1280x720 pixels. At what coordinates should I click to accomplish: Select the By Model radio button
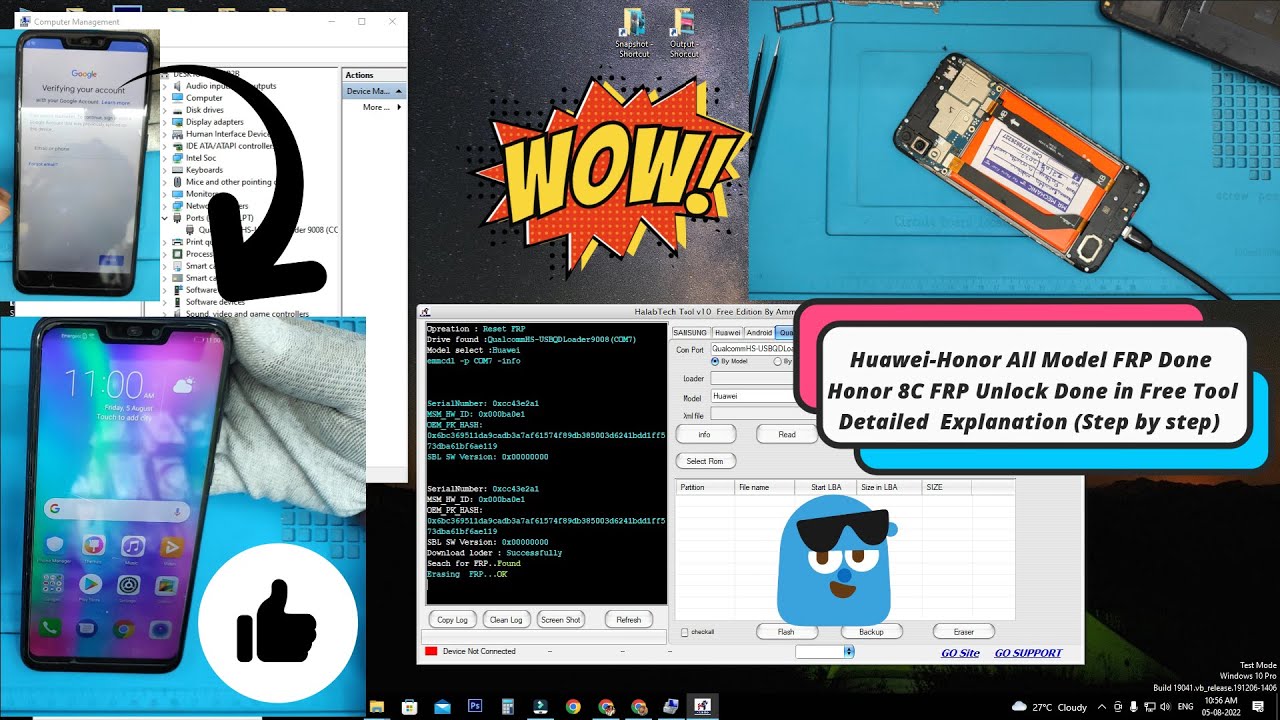pyautogui.click(x=714, y=361)
